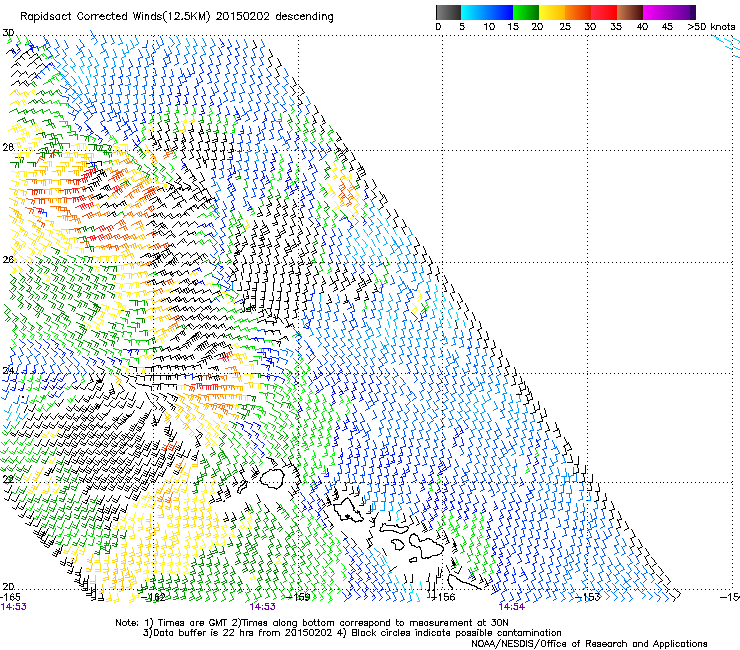
Task: Click the Maui island outline
Action: pos(426,545)
